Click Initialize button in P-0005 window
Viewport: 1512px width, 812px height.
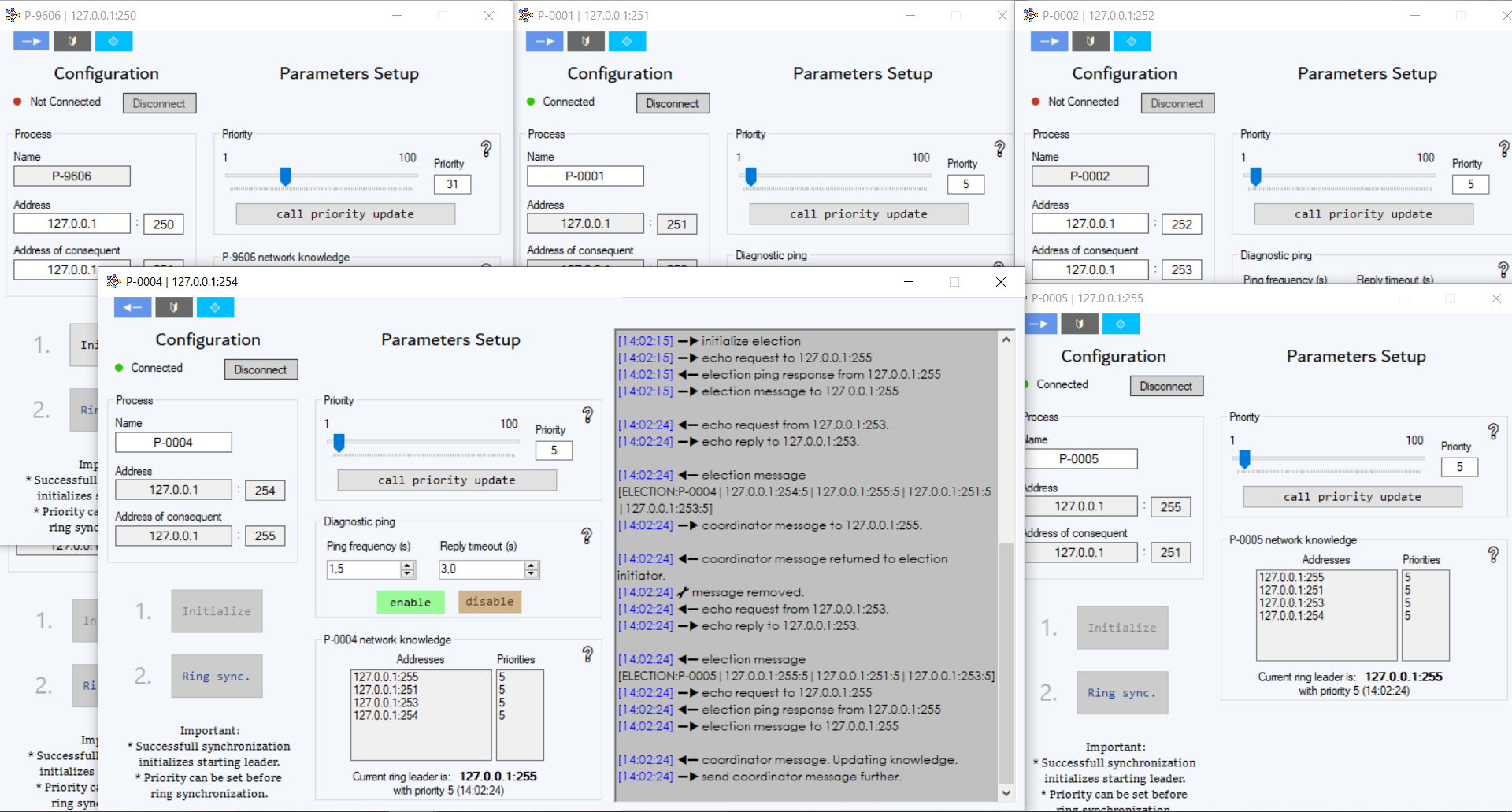tap(1122, 628)
